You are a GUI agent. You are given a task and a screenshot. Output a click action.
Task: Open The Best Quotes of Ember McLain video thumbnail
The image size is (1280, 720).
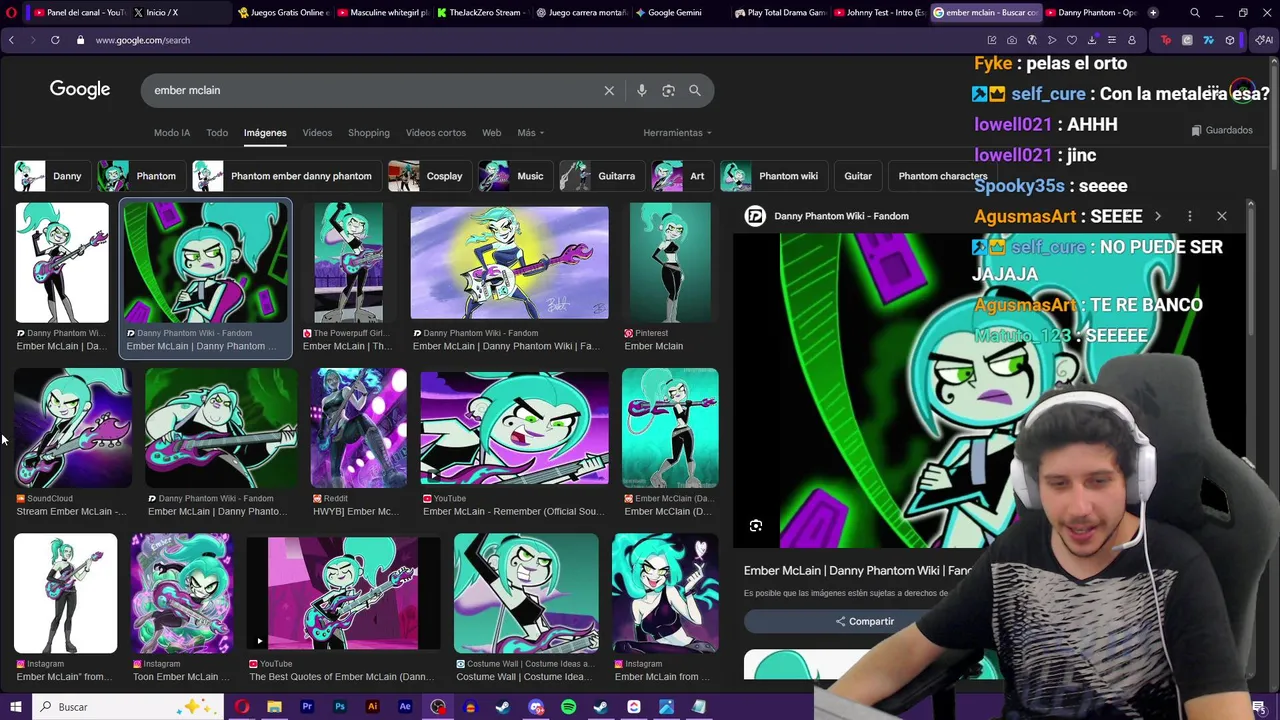point(343,593)
